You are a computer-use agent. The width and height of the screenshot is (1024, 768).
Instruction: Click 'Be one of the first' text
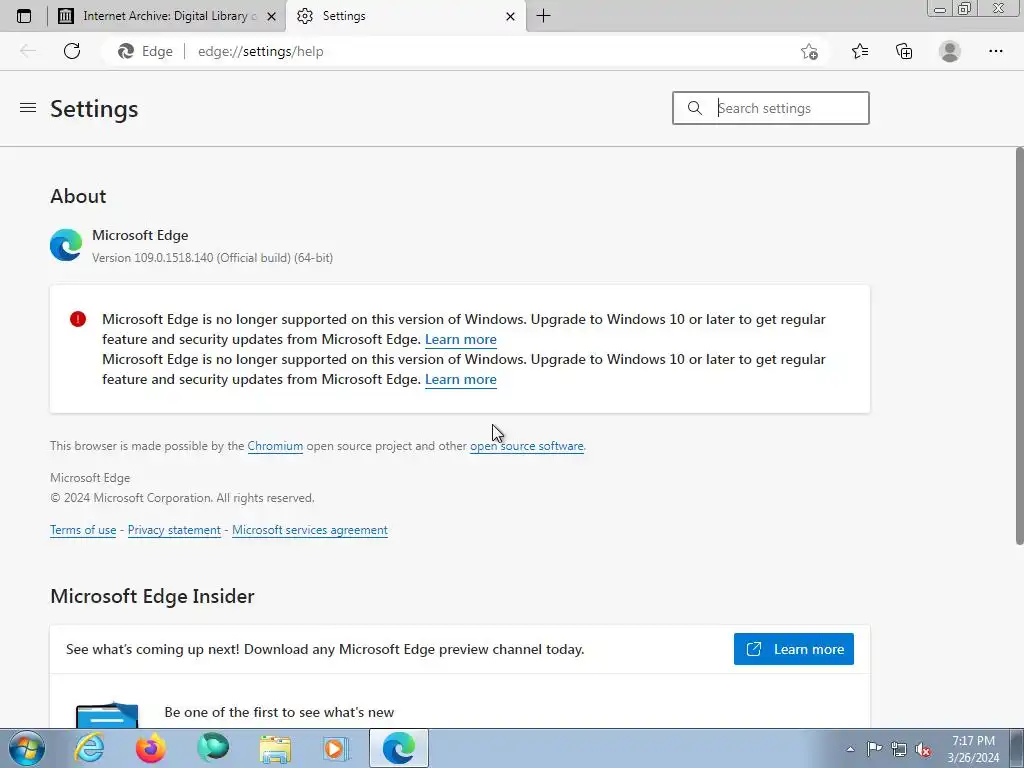pos(279,712)
